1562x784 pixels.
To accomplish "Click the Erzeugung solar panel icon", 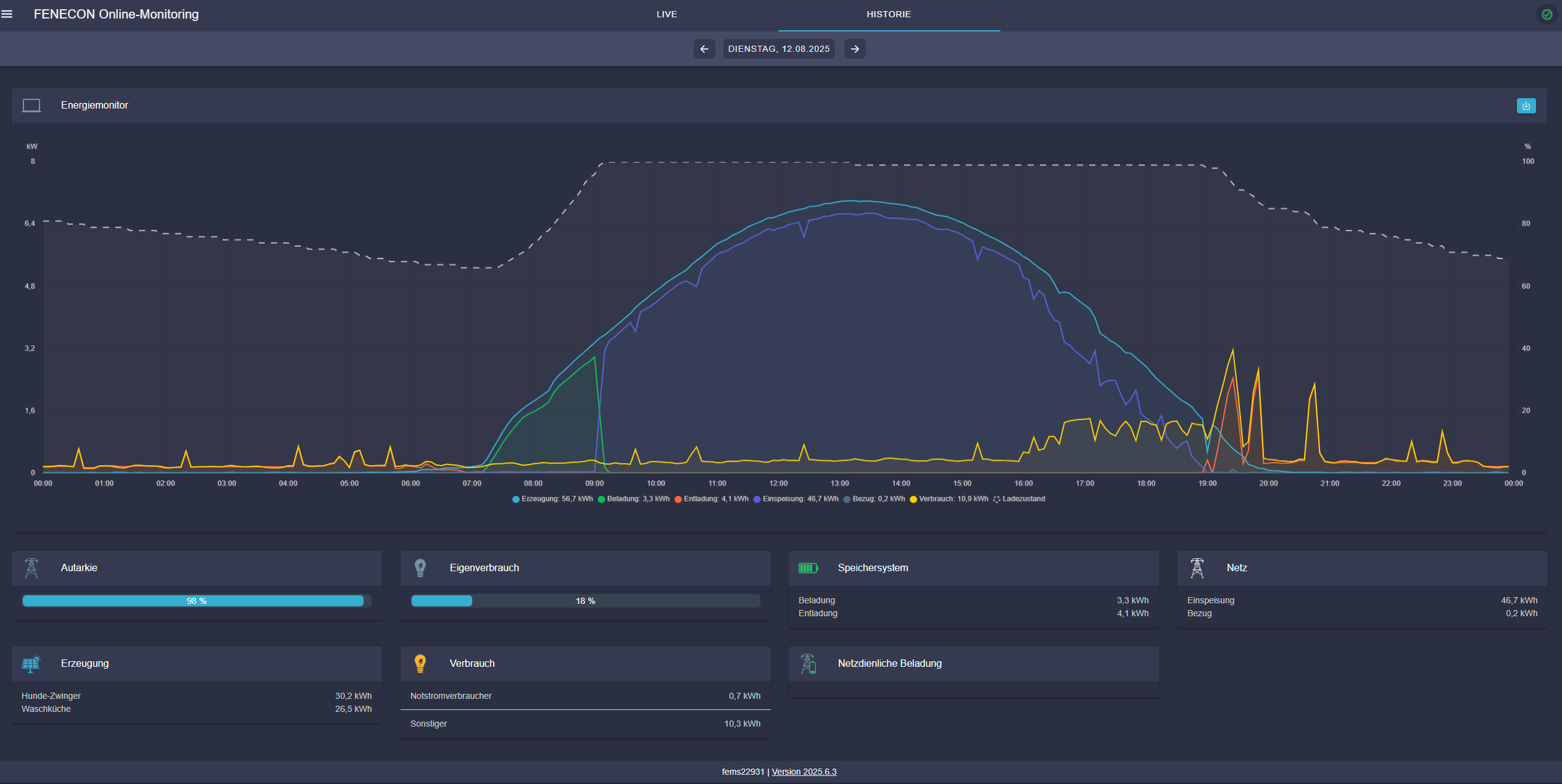I will (31, 664).
